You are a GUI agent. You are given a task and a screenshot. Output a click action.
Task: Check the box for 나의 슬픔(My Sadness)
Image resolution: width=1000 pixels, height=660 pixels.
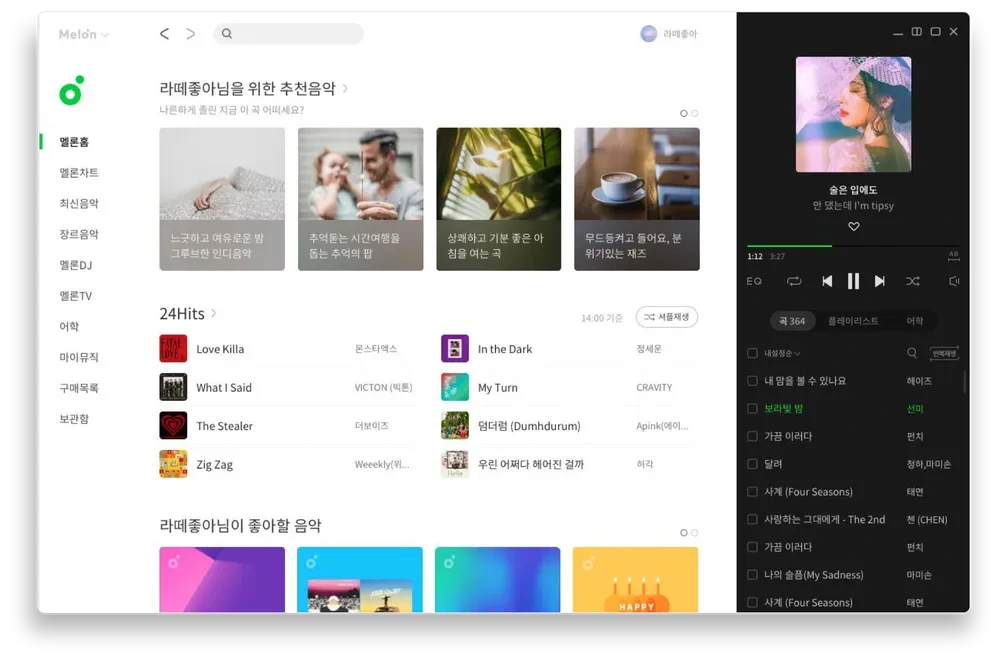(x=753, y=575)
